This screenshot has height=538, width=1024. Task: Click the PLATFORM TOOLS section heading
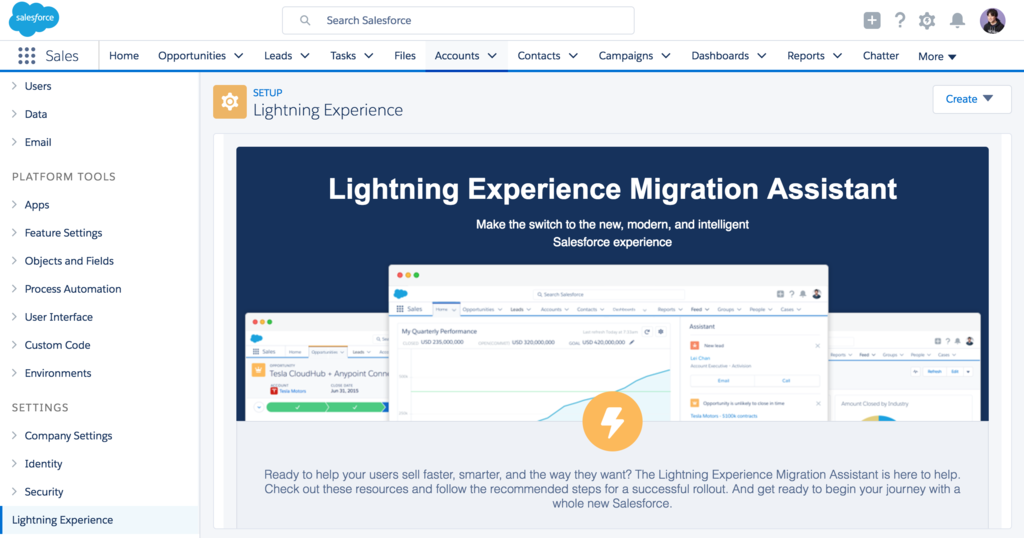(x=64, y=177)
